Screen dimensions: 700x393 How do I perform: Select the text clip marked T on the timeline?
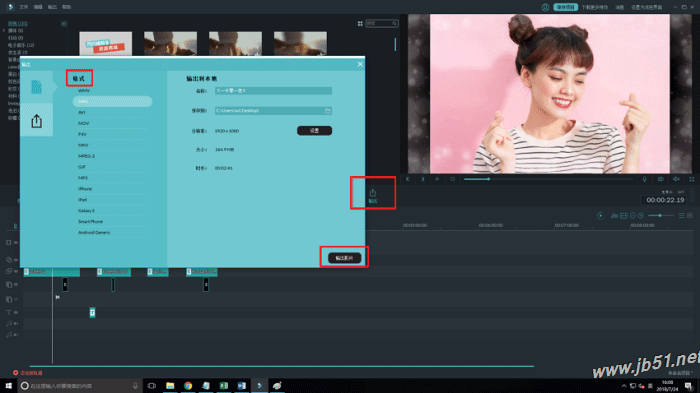click(x=92, y=313)
